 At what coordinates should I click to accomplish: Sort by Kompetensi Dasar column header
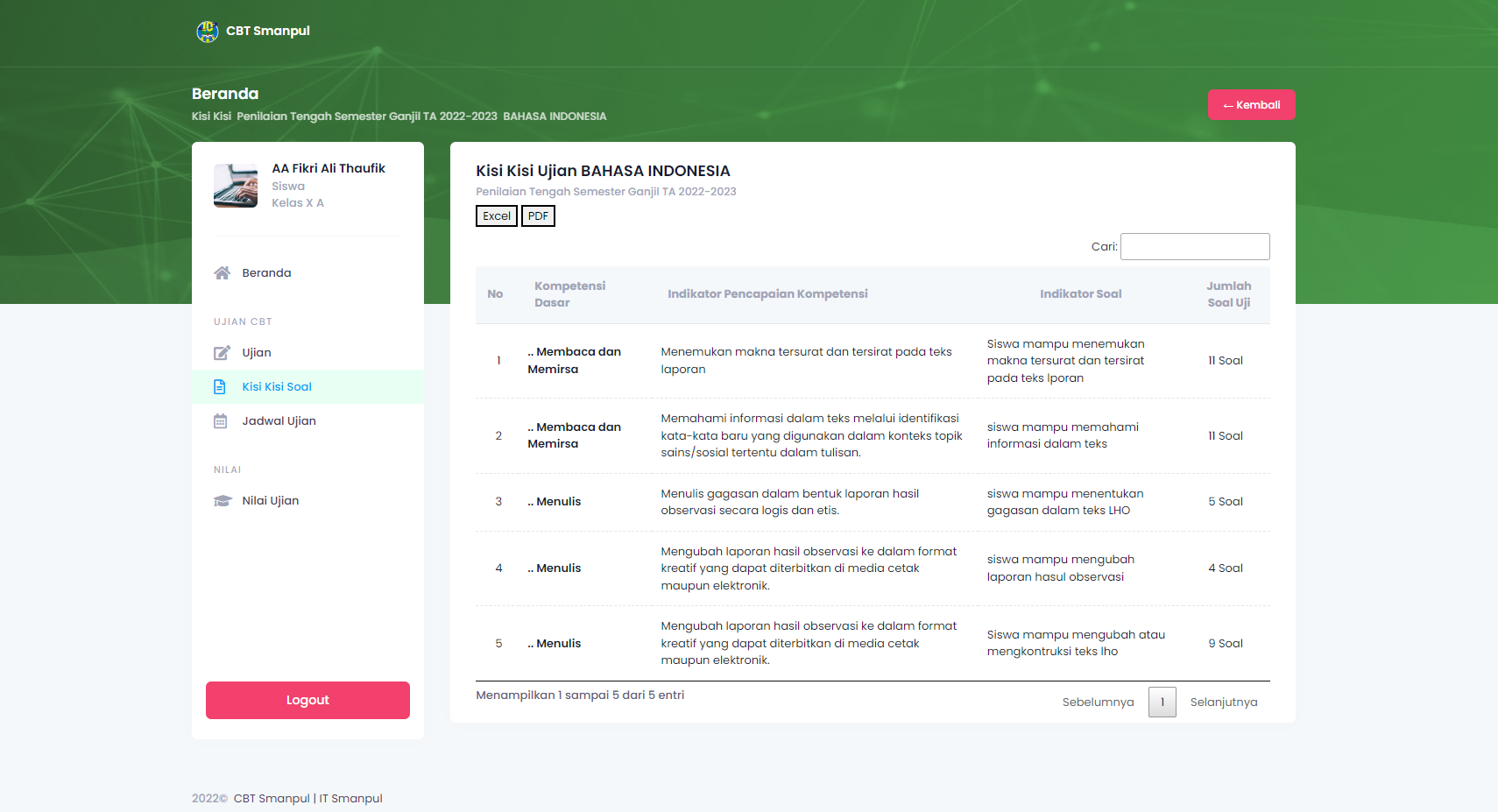point(569,294)
